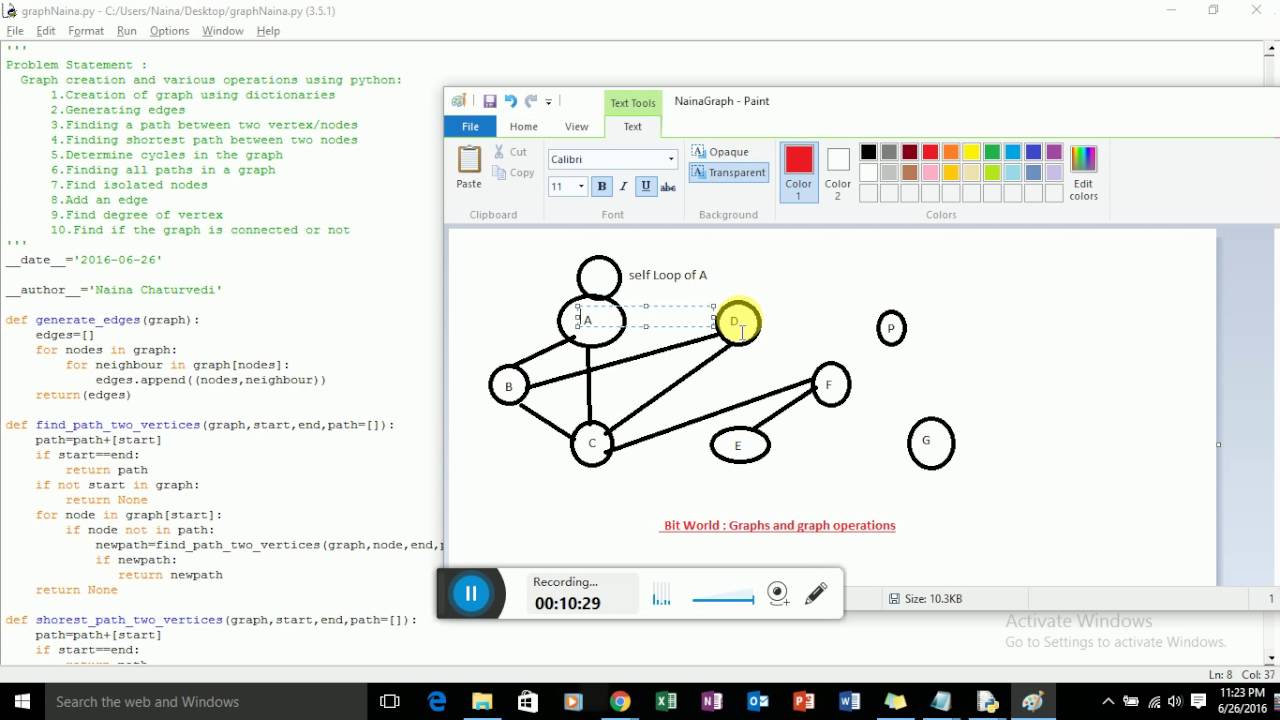Open the Paint File menu
This screenshot has width=1280, height=720.
(x=470, y=126)
